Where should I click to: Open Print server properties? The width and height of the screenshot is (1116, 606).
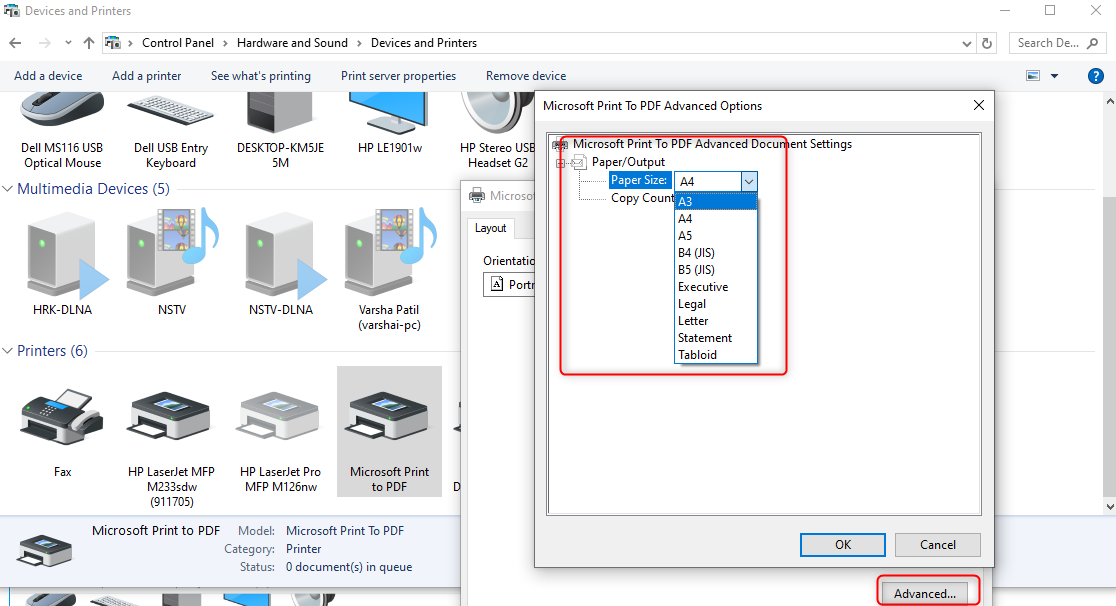pyautogui.click(x=399, y=75)
